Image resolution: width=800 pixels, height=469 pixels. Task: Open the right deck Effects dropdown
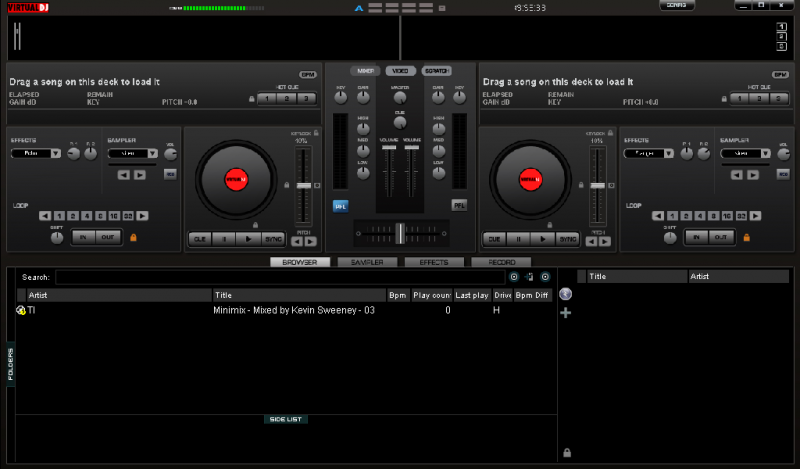coord(669,153)
